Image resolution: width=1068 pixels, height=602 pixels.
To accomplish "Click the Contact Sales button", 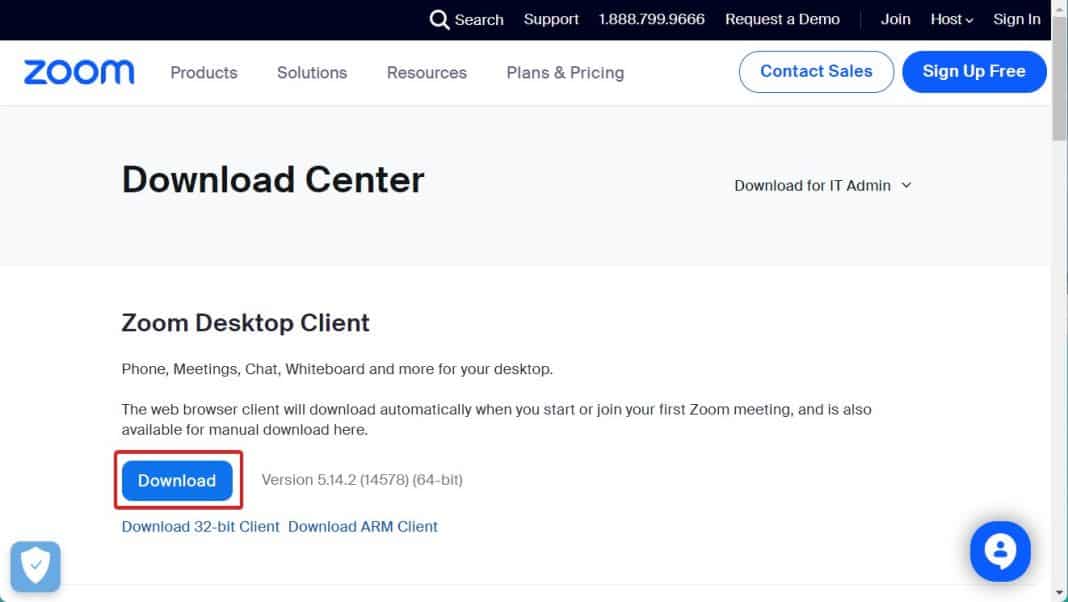I will [815, 71].
